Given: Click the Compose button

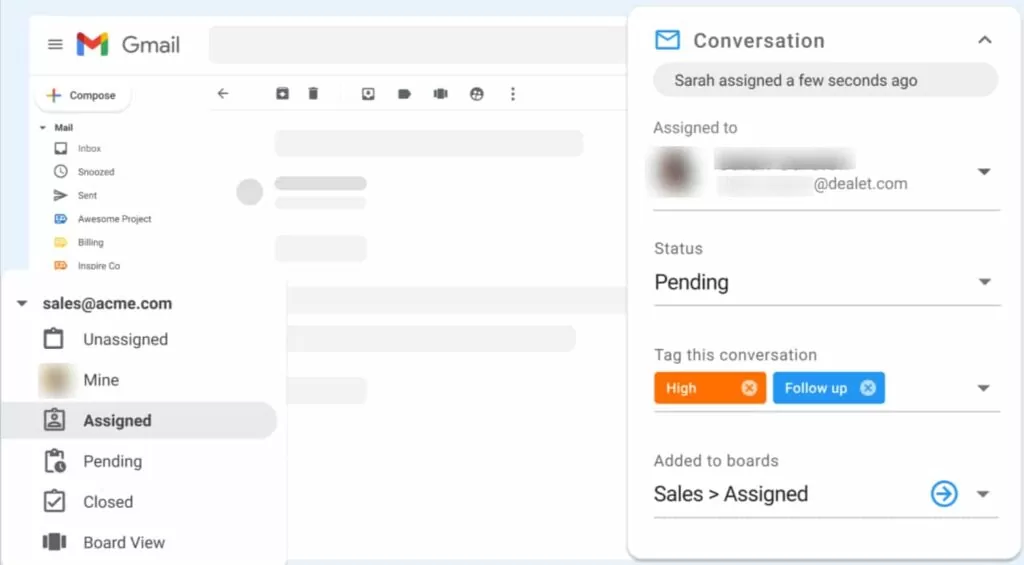Looking at the screenshot, I should [82, 95].
